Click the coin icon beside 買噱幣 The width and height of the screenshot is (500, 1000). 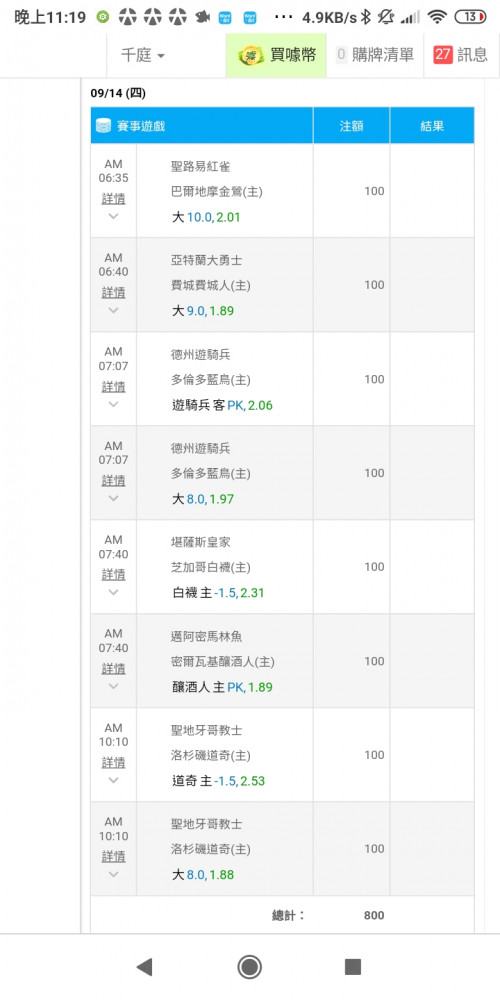pos(251,55)
